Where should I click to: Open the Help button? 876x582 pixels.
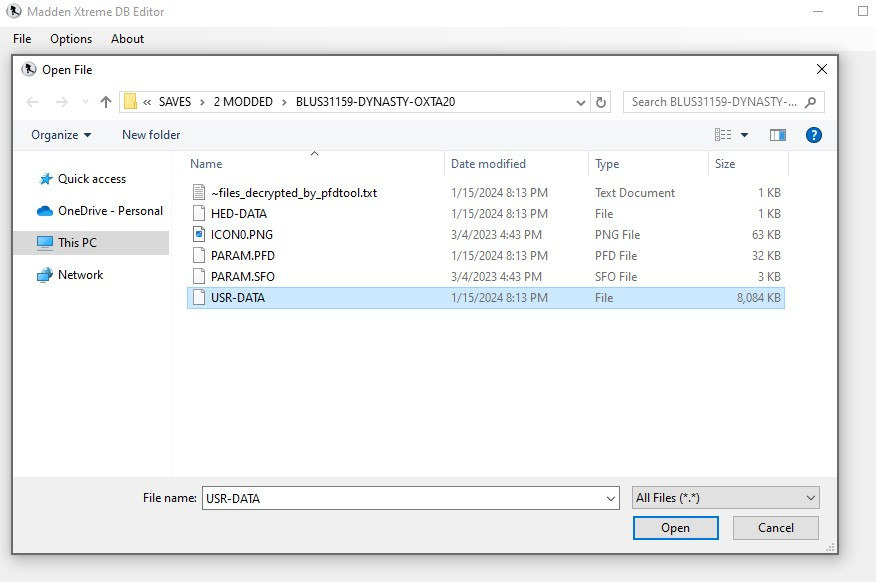(813, 135)
